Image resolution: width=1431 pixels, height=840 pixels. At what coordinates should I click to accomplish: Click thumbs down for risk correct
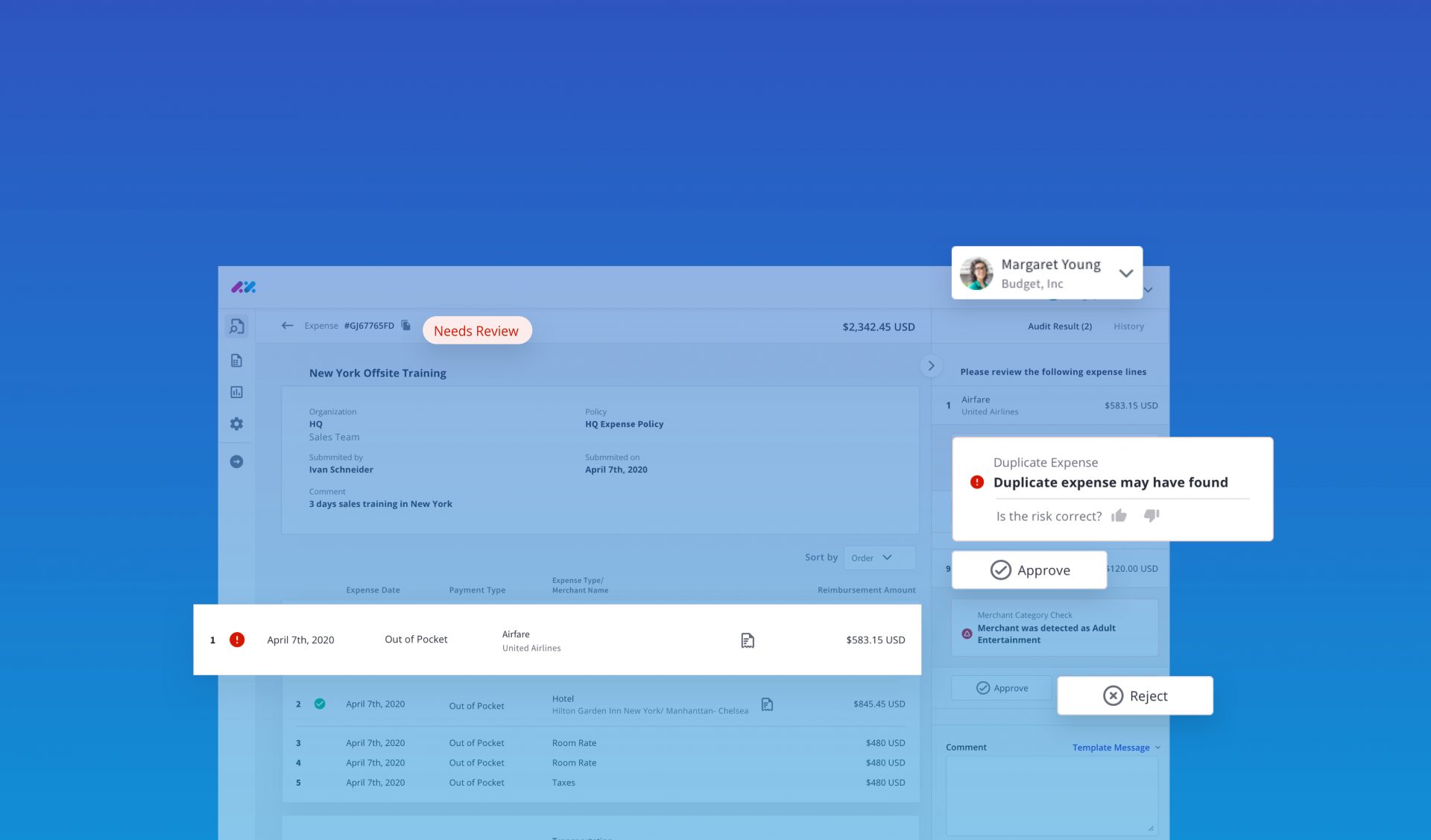[1152, 515]
